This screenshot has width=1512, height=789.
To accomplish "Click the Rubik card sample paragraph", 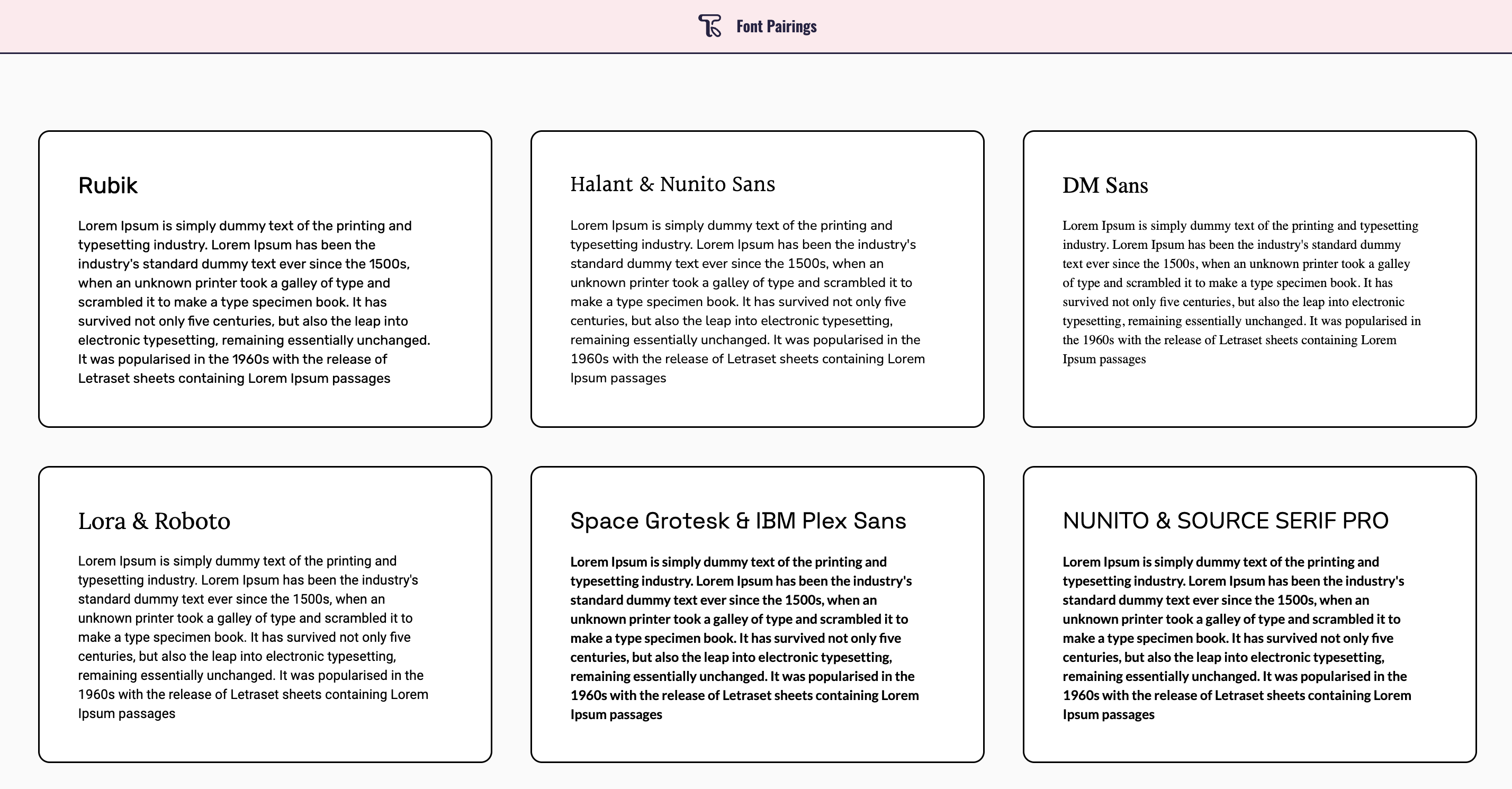I will (x=254, y=302).
